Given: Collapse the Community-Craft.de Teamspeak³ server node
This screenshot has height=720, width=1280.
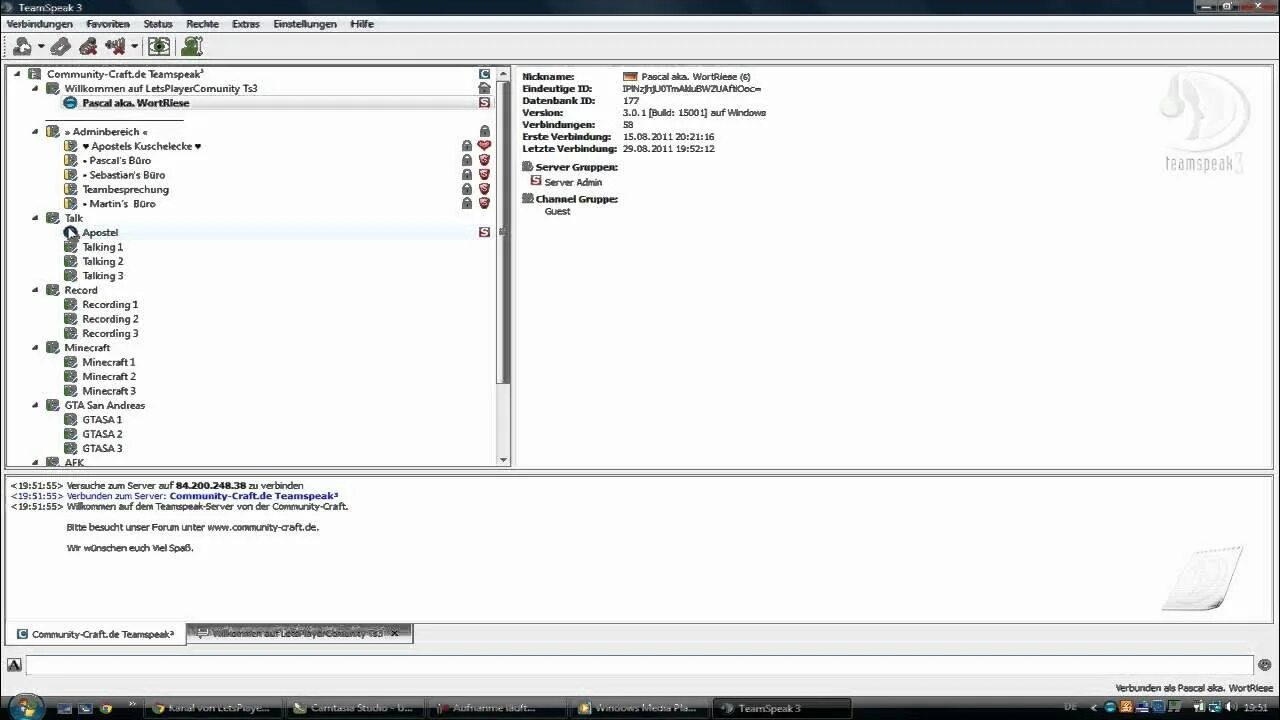Looking at the screenshot, I should [17, 74].
